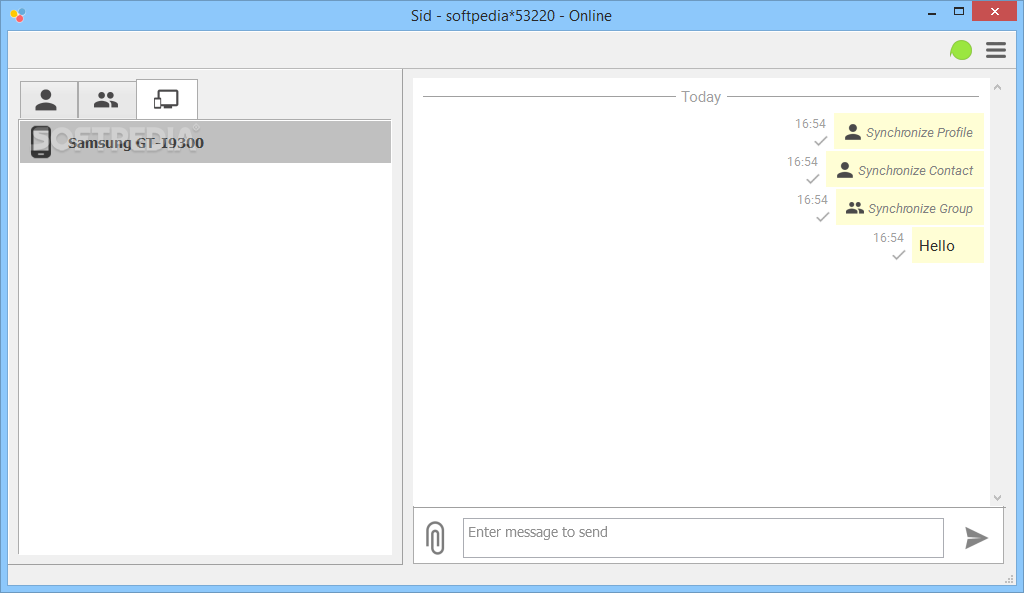Open the contacts tab with single person icon
This screenshot has width=1024, height=593.
[49, 100]
